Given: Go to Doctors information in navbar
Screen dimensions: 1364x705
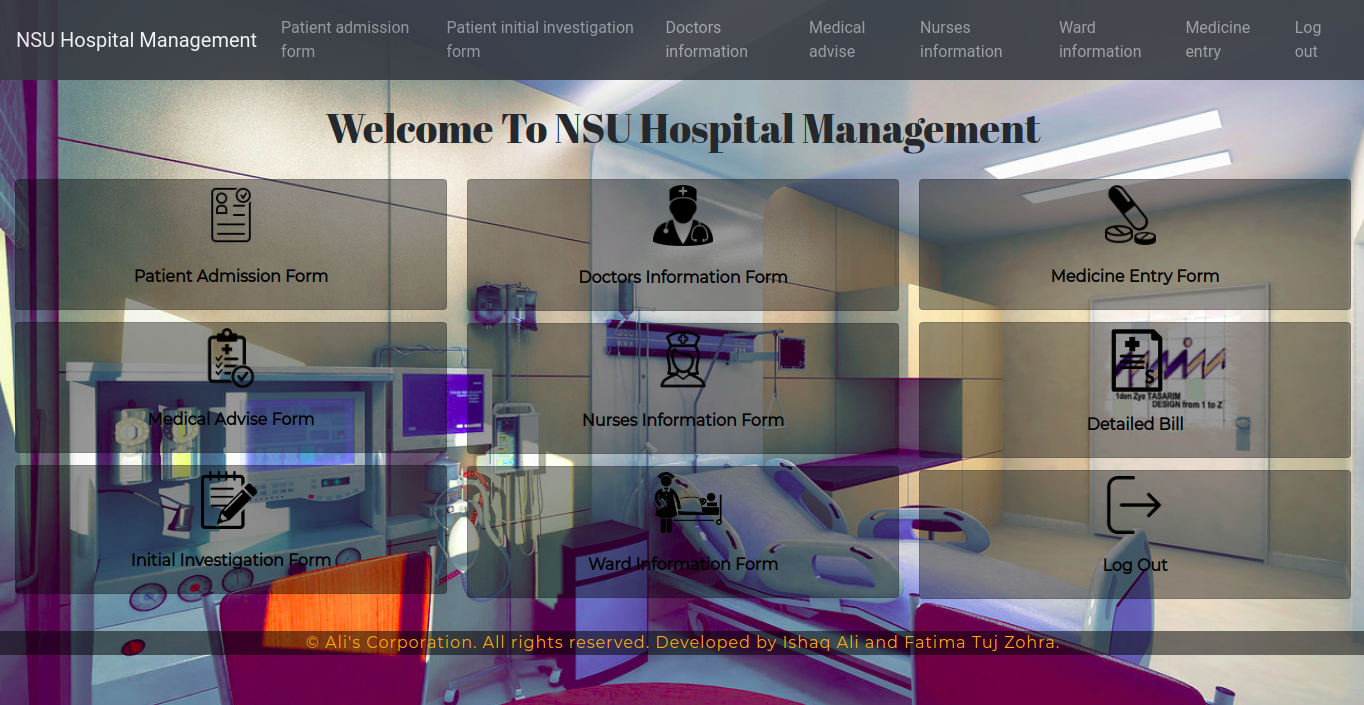Looking at the screenshot, I should [706, 40].
